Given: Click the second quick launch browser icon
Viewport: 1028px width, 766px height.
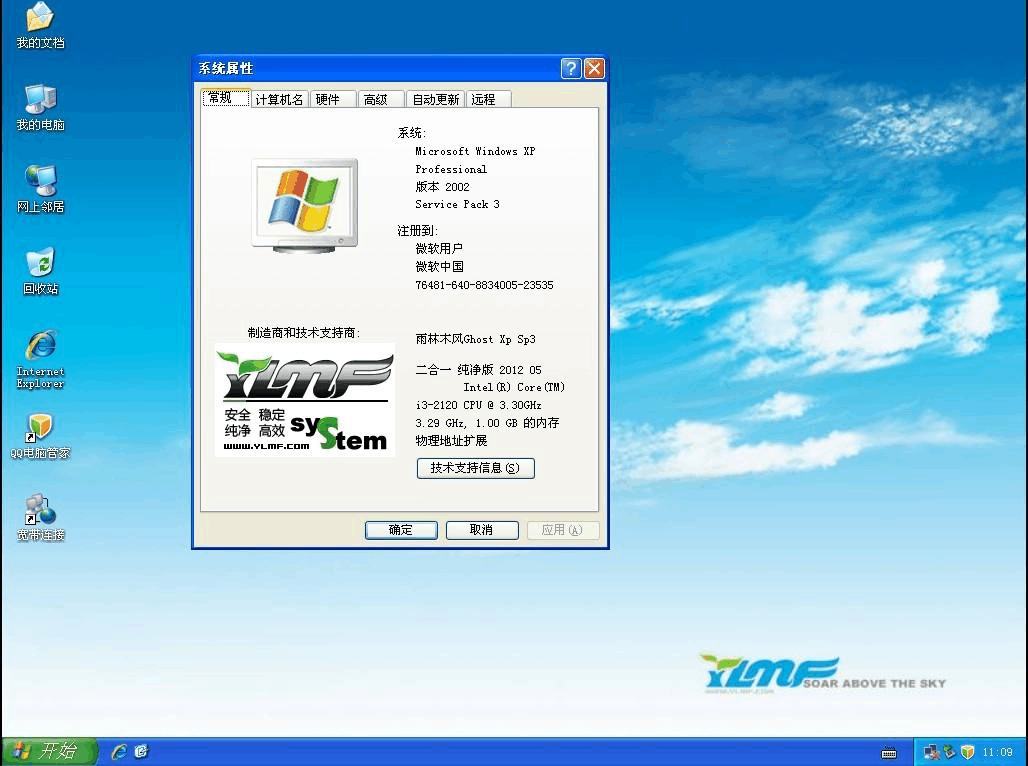Looking at the screenshot, I should pyautogui.click(x=142, y=752).
